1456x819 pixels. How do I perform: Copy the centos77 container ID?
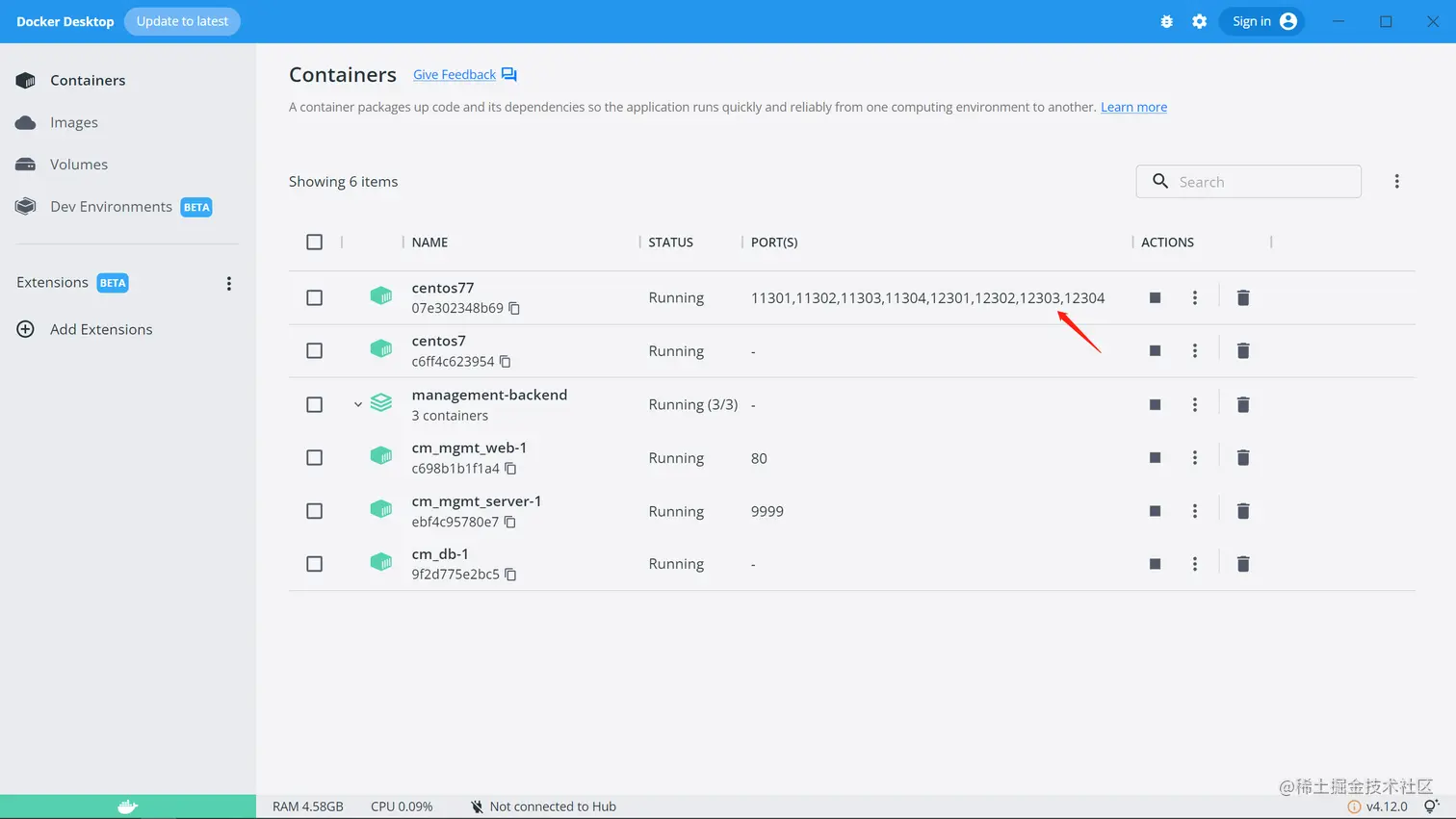(514, 308)
